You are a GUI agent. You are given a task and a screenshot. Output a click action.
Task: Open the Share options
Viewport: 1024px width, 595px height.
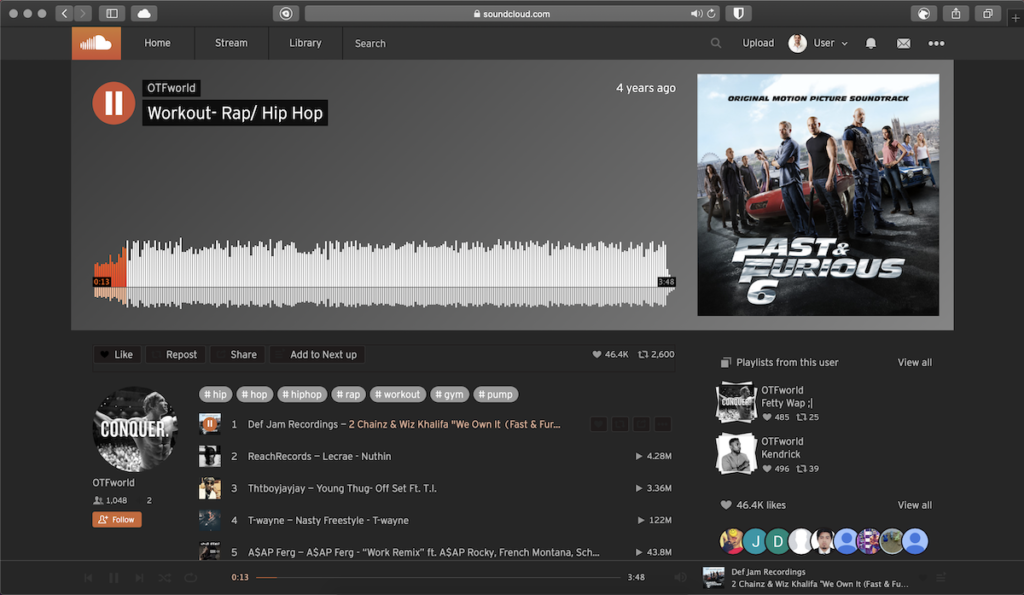(238, 354)
